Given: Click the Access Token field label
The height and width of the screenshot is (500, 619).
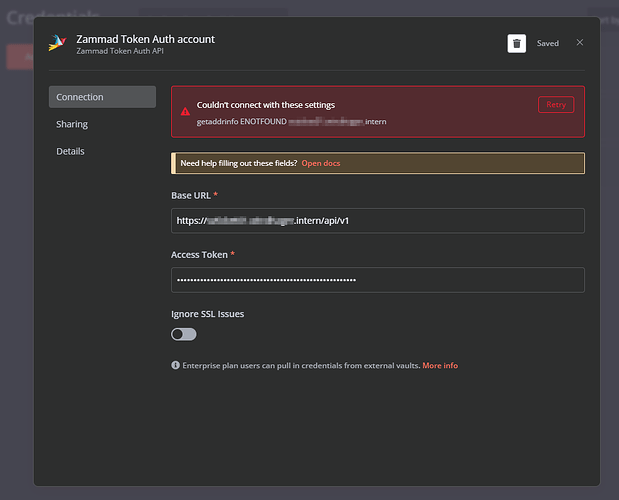Looking at the screenshot, I should [199, 255].
